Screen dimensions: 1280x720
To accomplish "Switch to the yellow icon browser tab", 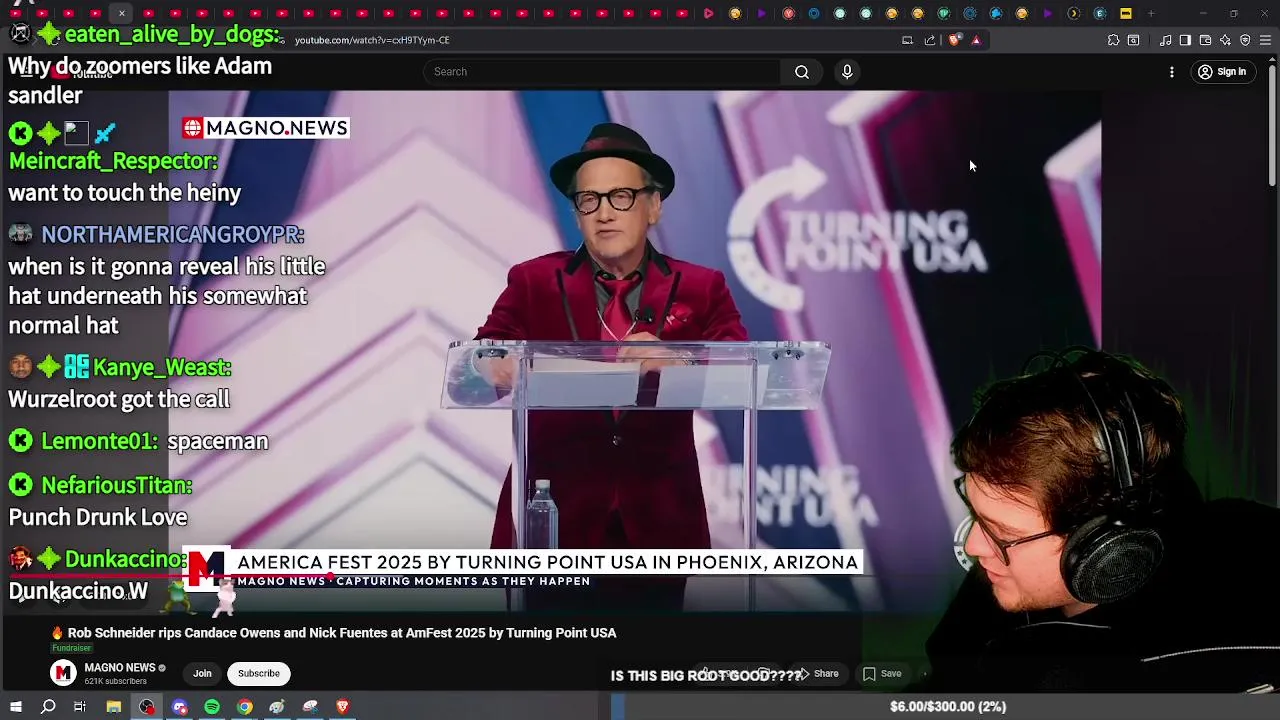I will (x=1125, y=13).
